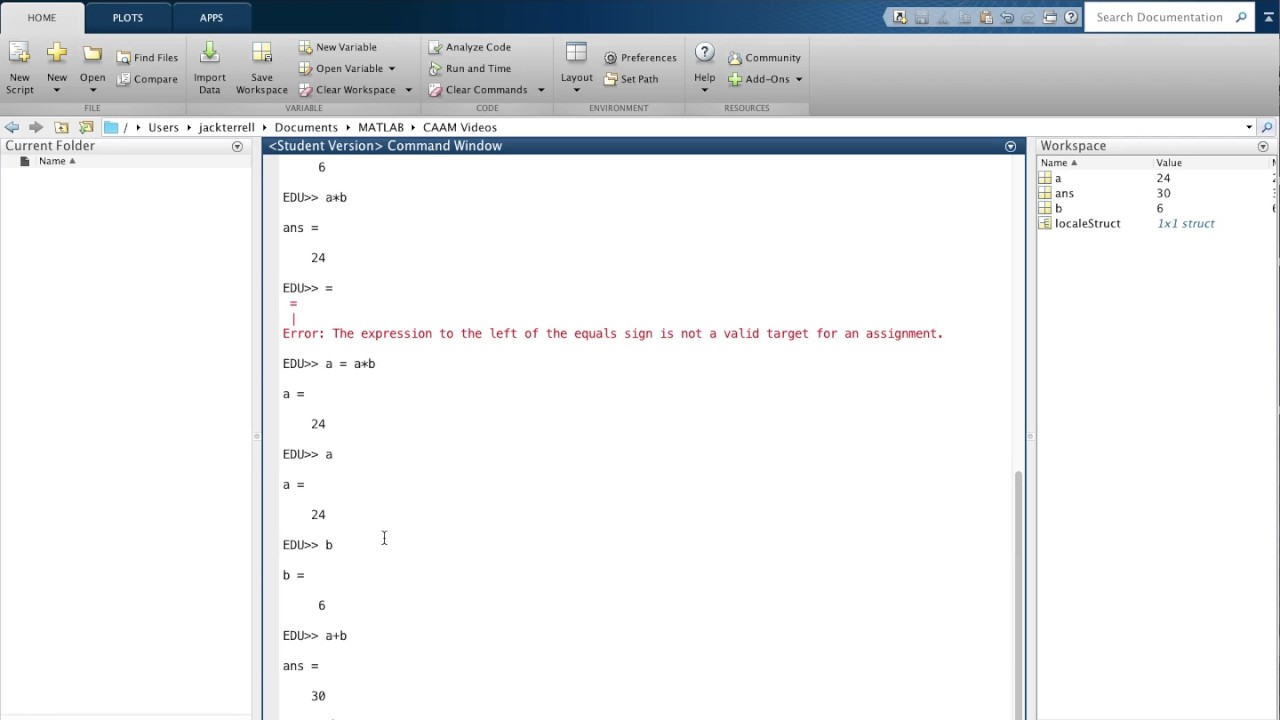Go up one folder level
Image resolution: width=1280 pixels, height=720 pixels.
[61, 127]
